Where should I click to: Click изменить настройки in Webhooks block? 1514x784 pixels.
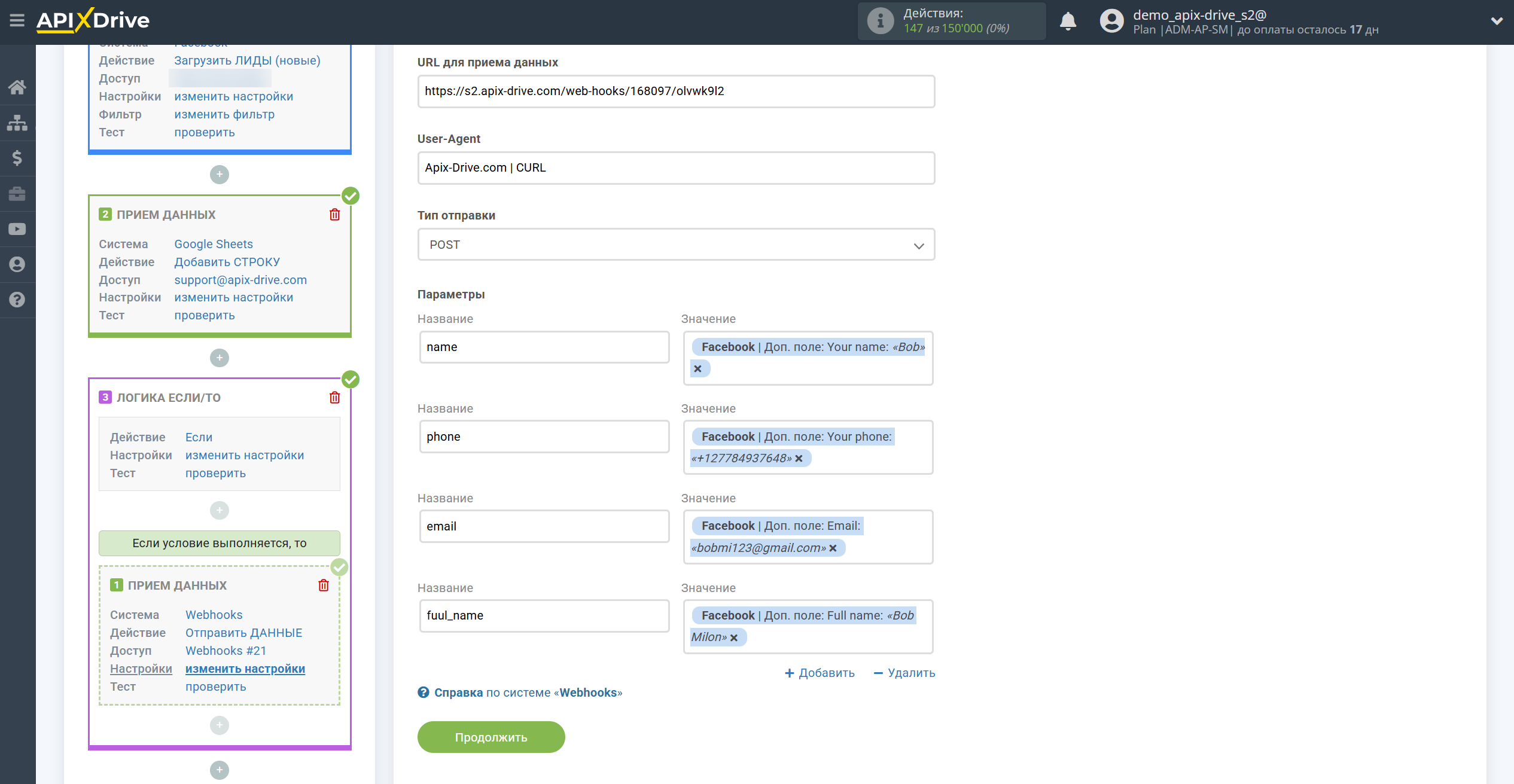[x=245, y=669]
